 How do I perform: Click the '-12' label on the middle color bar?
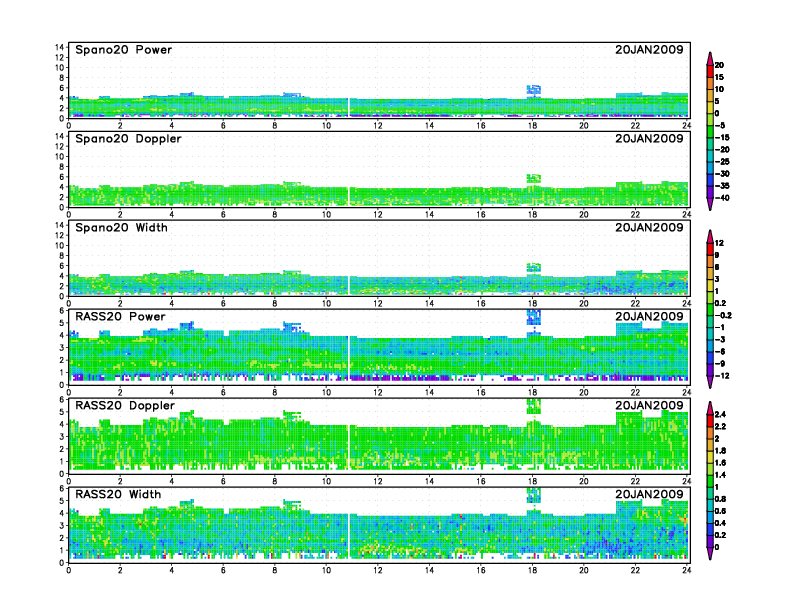point(722,376)
